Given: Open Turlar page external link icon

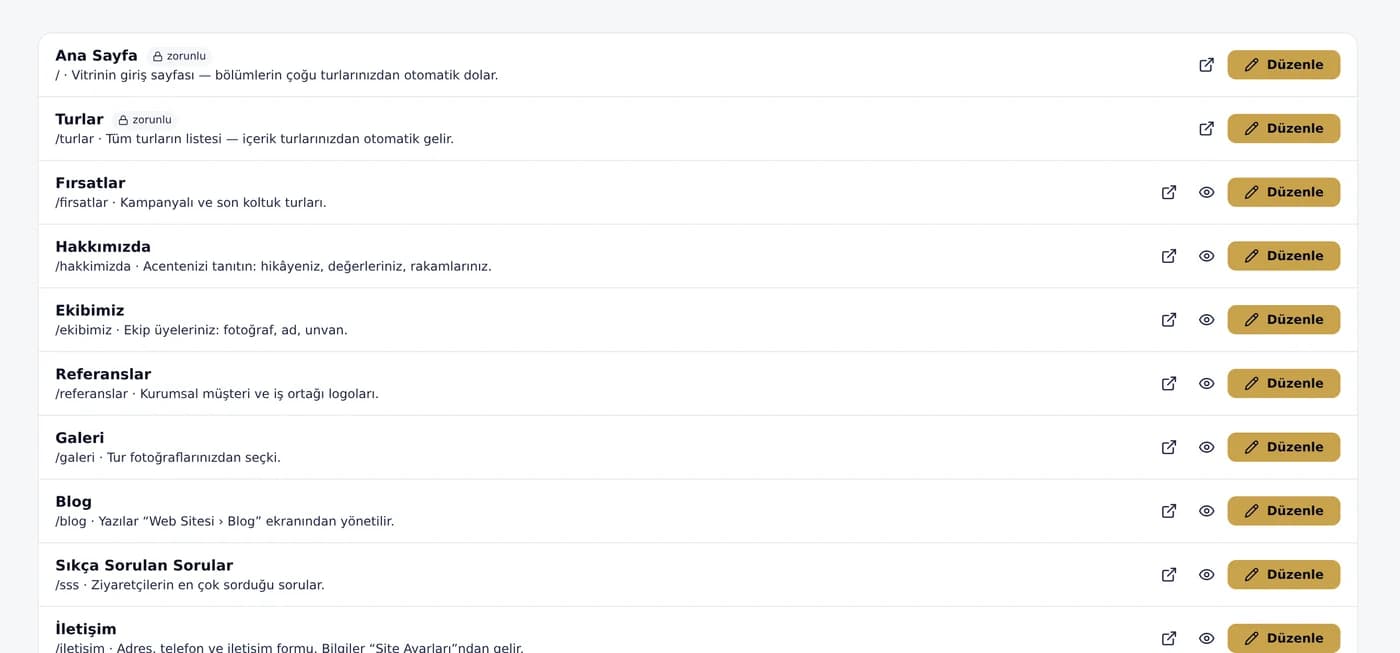Looking at the screenshot, I should click(1206, 129).
